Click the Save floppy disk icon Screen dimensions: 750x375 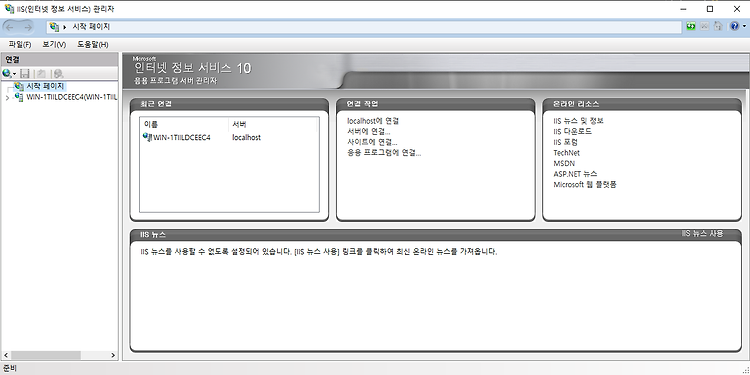pyautogui.click(x=25, y=73)
